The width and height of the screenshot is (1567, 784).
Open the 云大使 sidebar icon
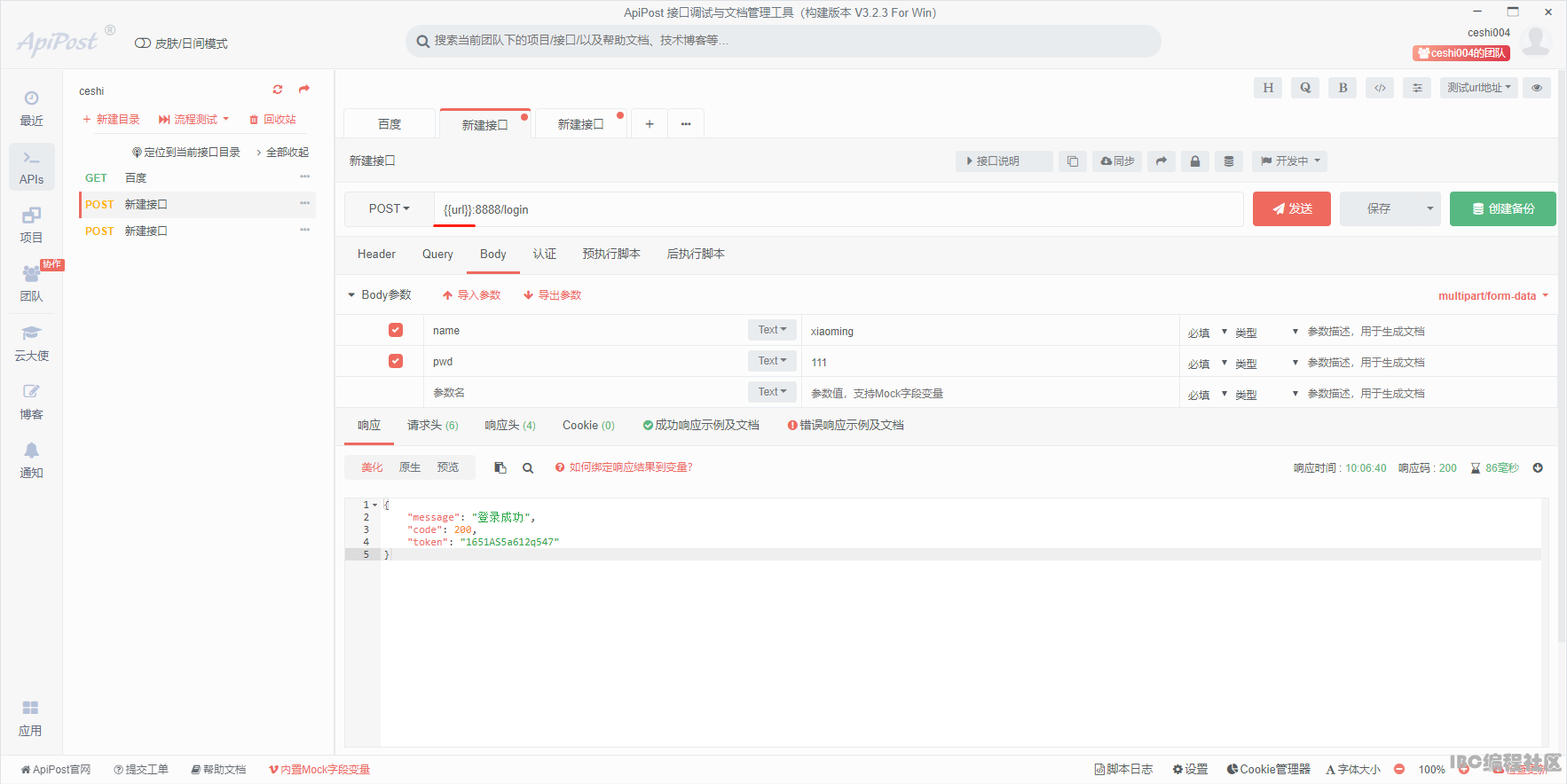31,343
